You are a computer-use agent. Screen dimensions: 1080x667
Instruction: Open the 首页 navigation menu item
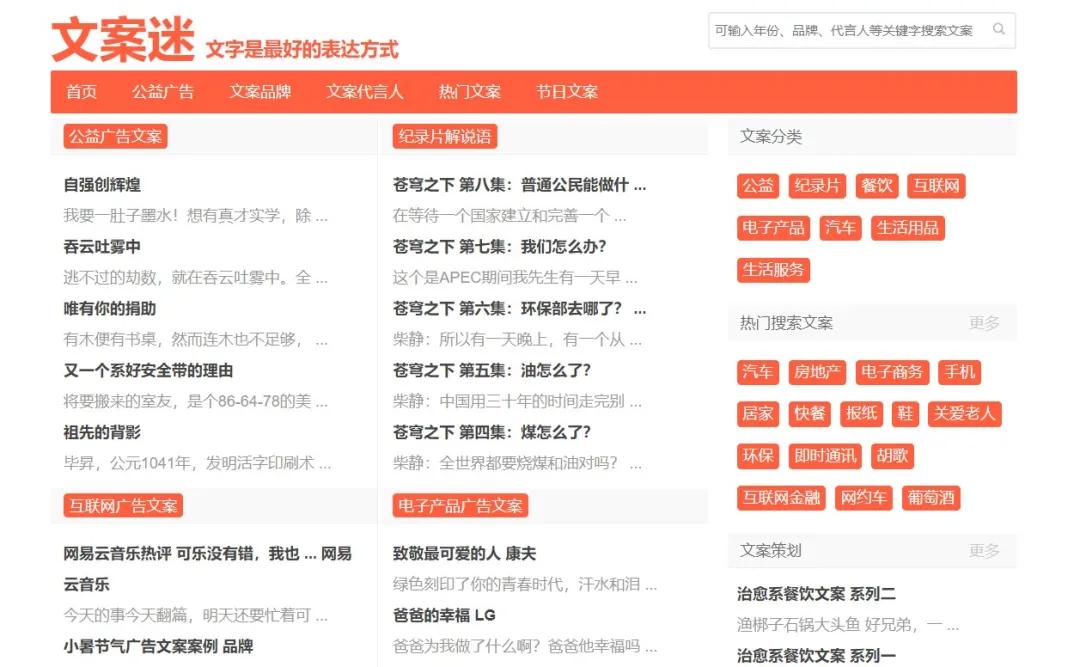pyautogui.click(x=81, y=91)
